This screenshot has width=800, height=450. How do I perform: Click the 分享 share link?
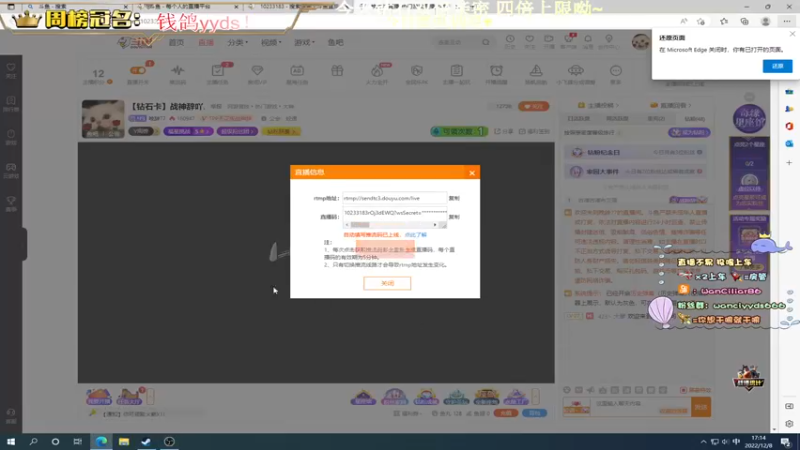[x=504, y=131]
